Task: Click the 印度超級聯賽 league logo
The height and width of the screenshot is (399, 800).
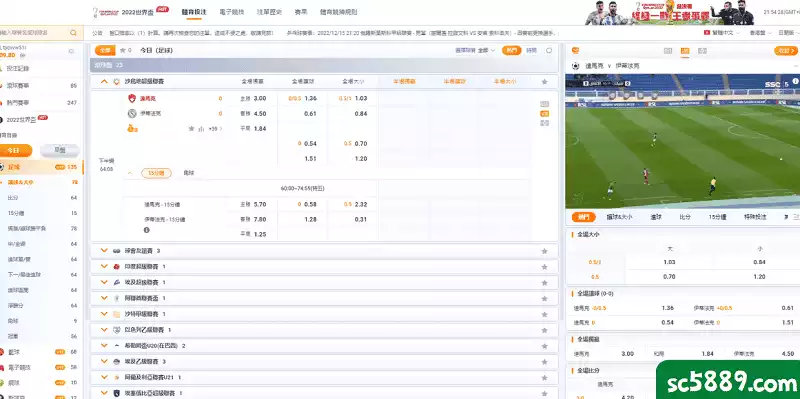Action: pyautogui.click(x=116, y=266)
